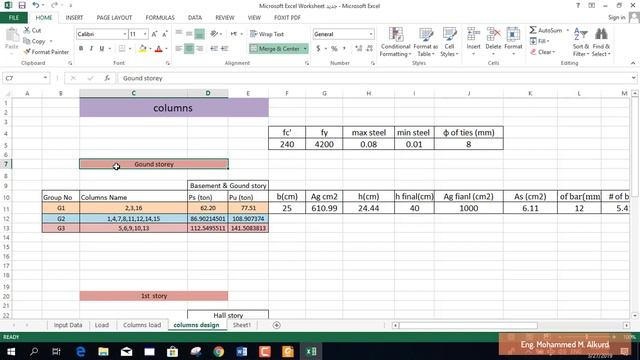Viewport: 640px width, 360px height.
Task: Open the borders dropdown
Action: (x=130, y=49)
